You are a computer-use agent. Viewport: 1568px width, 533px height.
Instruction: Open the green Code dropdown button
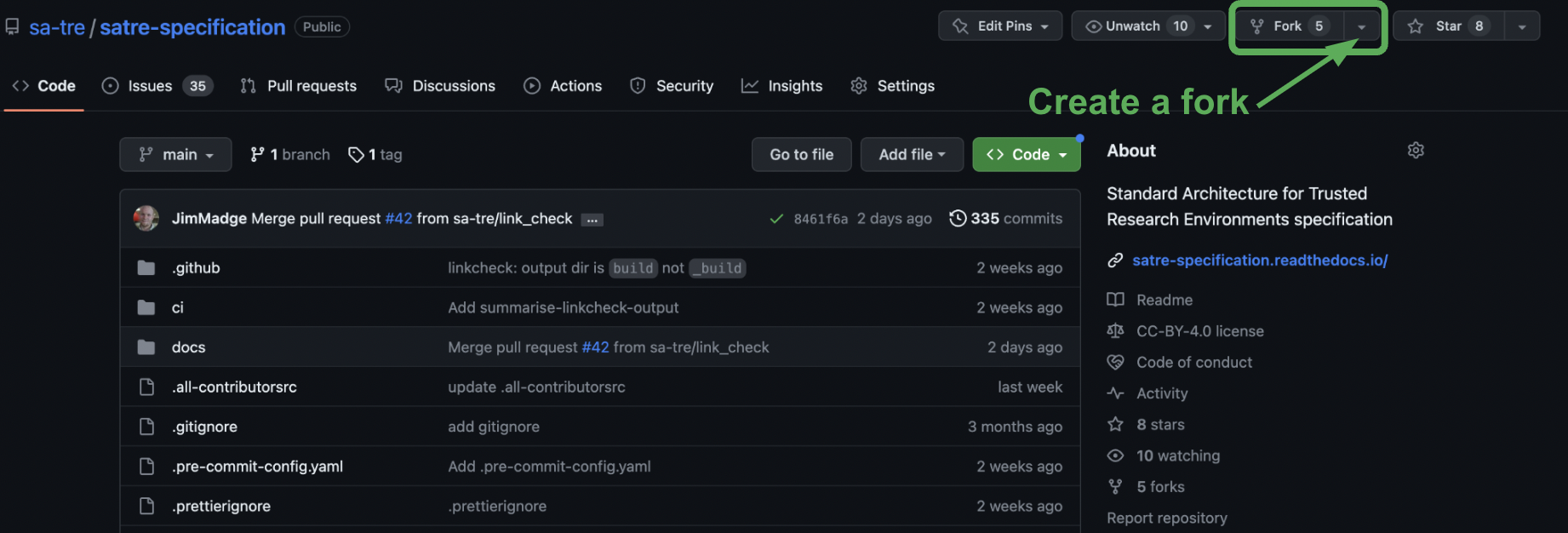[1027, 154]
